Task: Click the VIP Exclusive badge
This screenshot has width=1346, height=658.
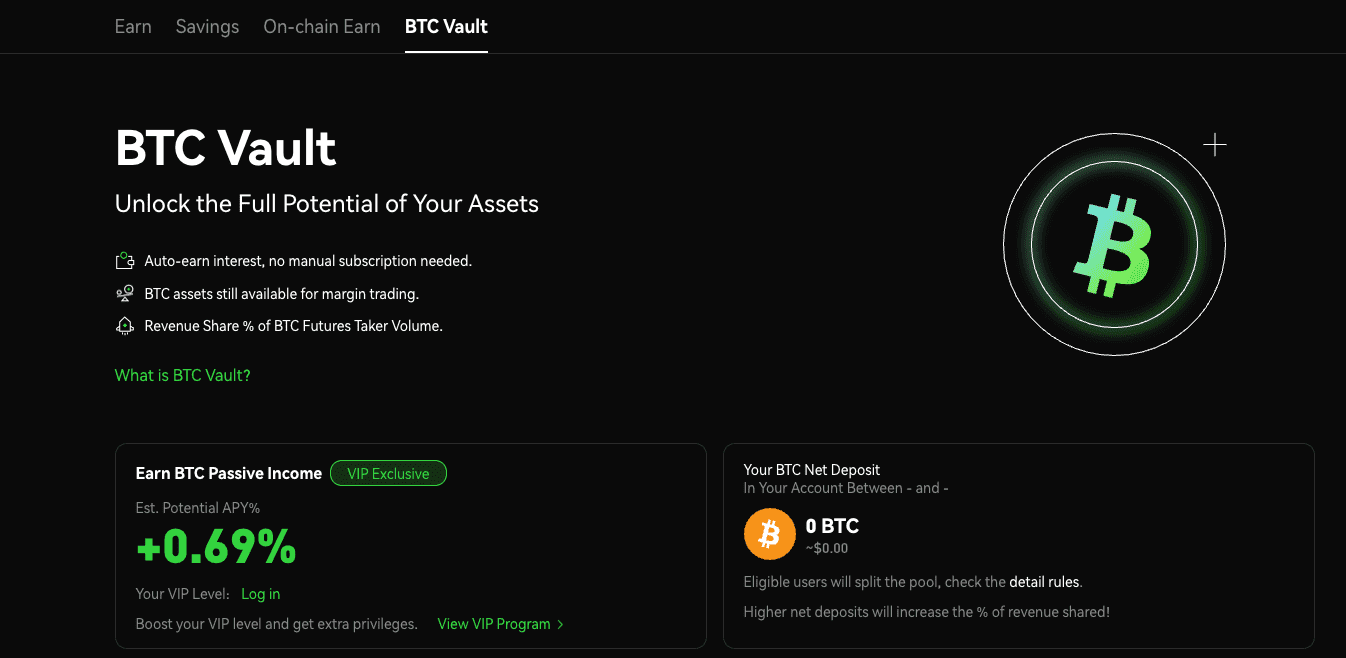Action: pos(388,473)
